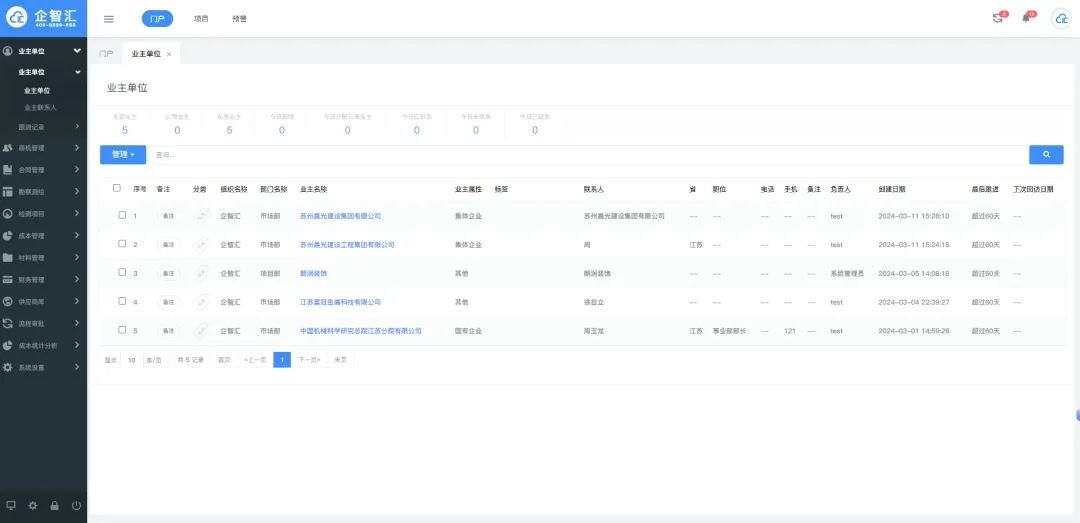Click the page size field showing 10
Image resolution: width=1080 pixels, height=523 pixels.
[132, 360]
